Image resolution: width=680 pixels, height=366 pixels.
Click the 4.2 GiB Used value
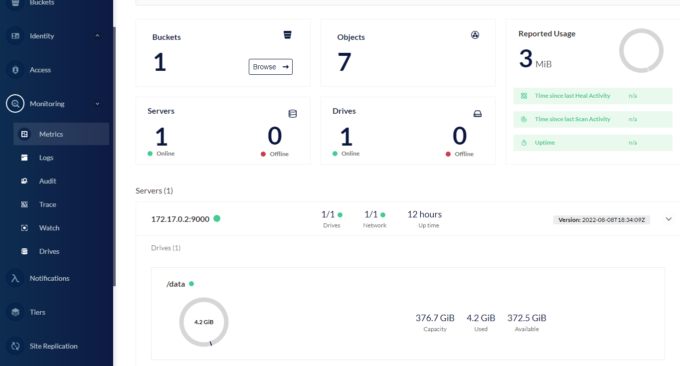coord(481,318)
